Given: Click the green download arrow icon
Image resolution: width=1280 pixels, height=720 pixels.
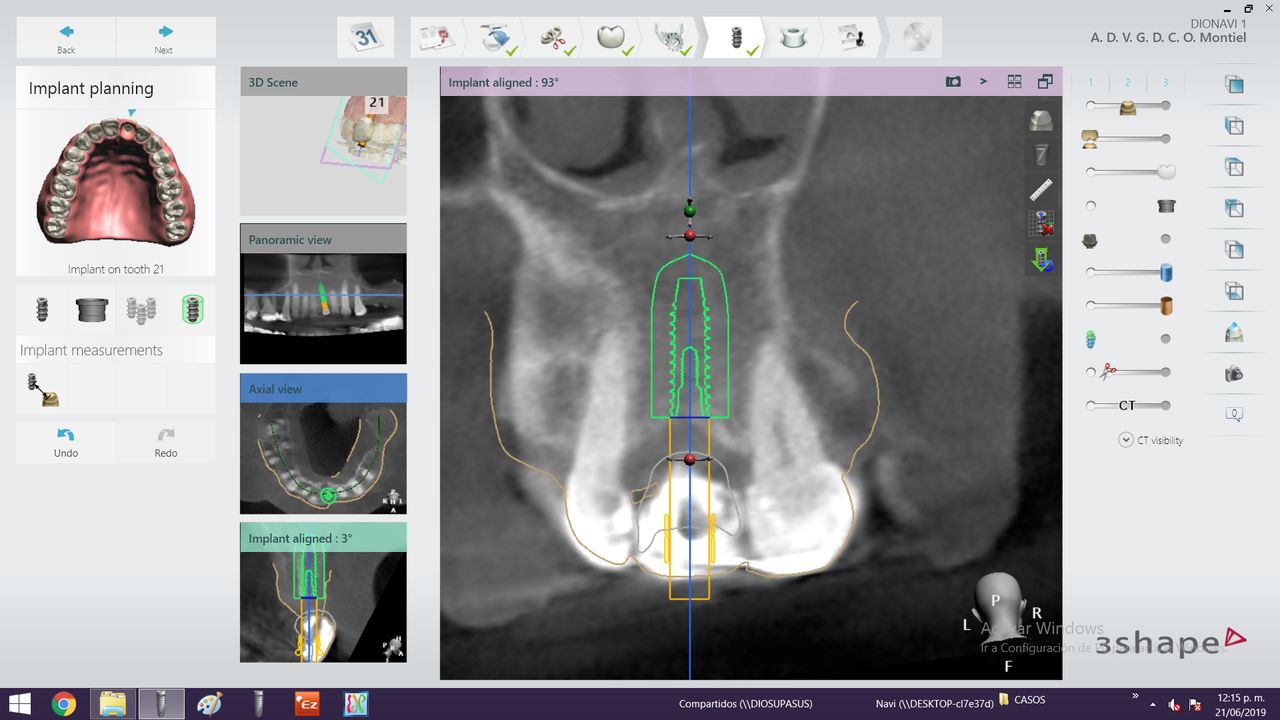Looking at the screenshot, I should pyautogui.click(x=1041, y=260).
